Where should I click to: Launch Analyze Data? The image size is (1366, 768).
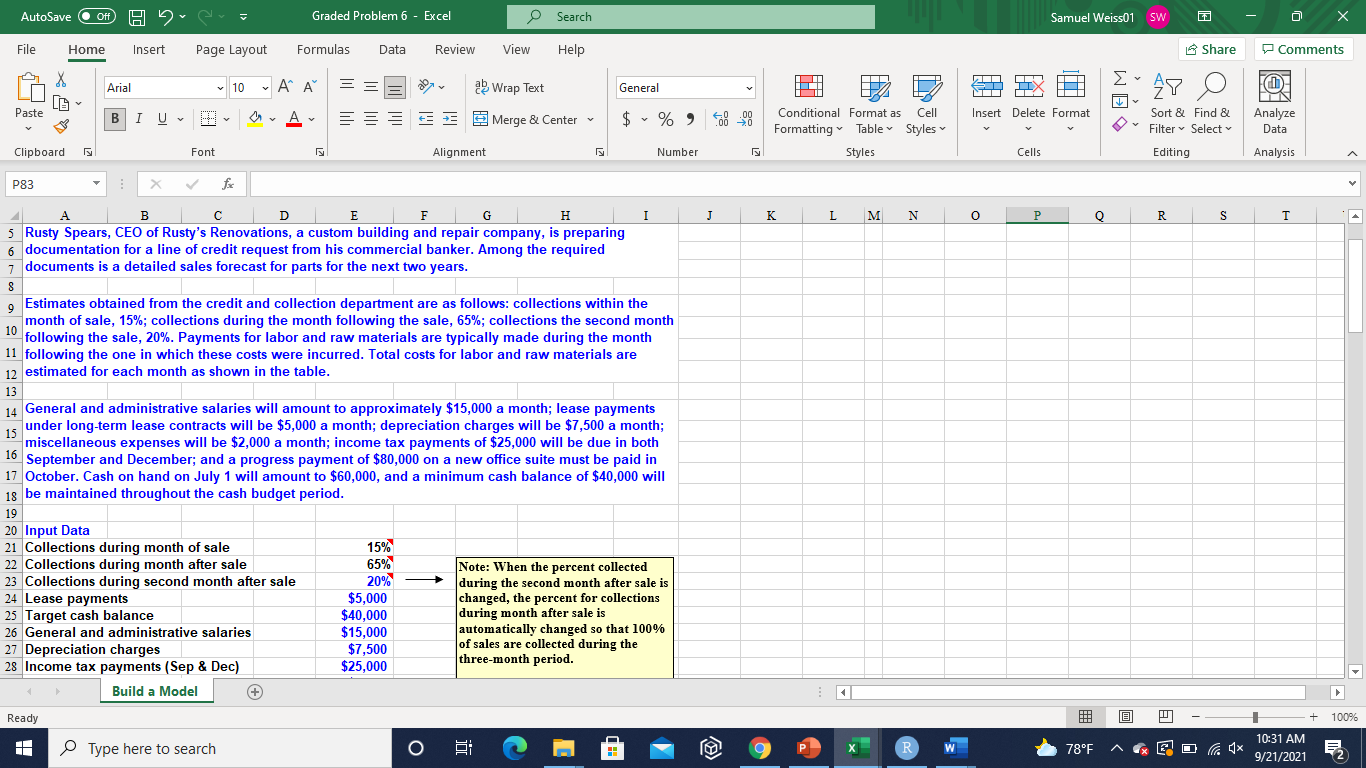(1274, 105)
